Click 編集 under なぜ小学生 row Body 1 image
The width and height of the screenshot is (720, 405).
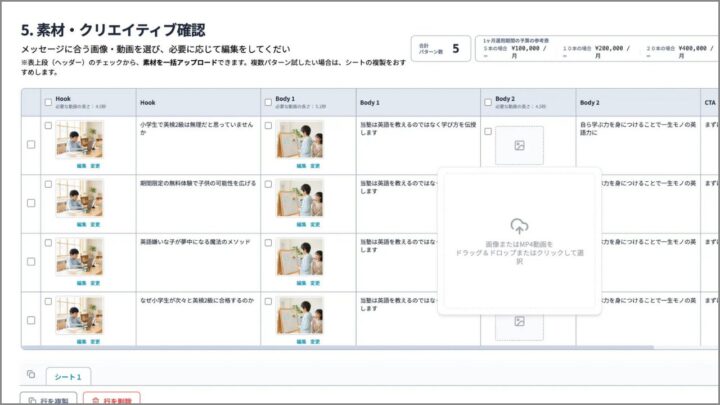pyautogui.click(x=301, y=342)
